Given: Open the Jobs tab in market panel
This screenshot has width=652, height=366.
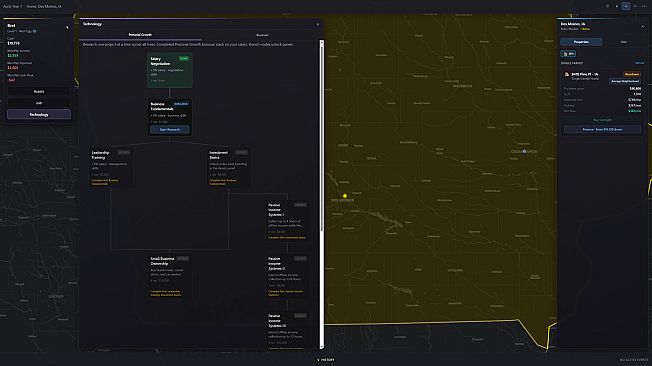Looking at the screenshot, I should point(623,42).
